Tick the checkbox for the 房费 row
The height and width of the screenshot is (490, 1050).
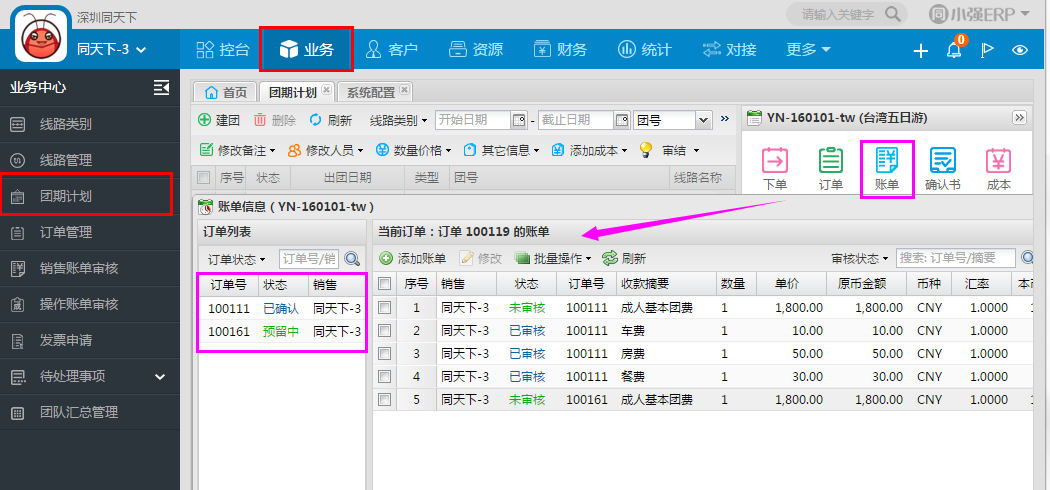click(x=384, y=354)
